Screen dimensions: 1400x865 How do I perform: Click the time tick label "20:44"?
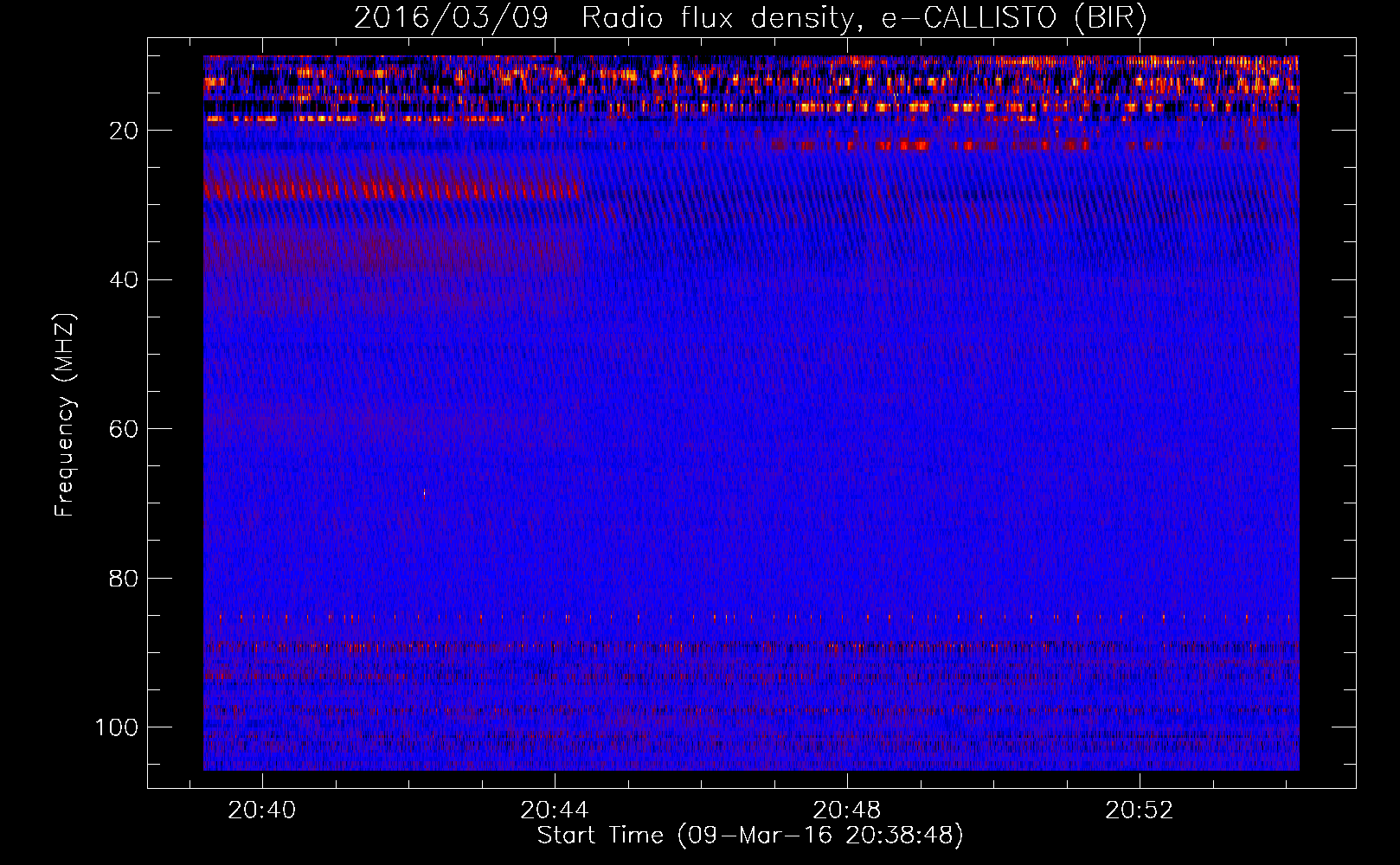pyautogui.click(x=555, y=810)
